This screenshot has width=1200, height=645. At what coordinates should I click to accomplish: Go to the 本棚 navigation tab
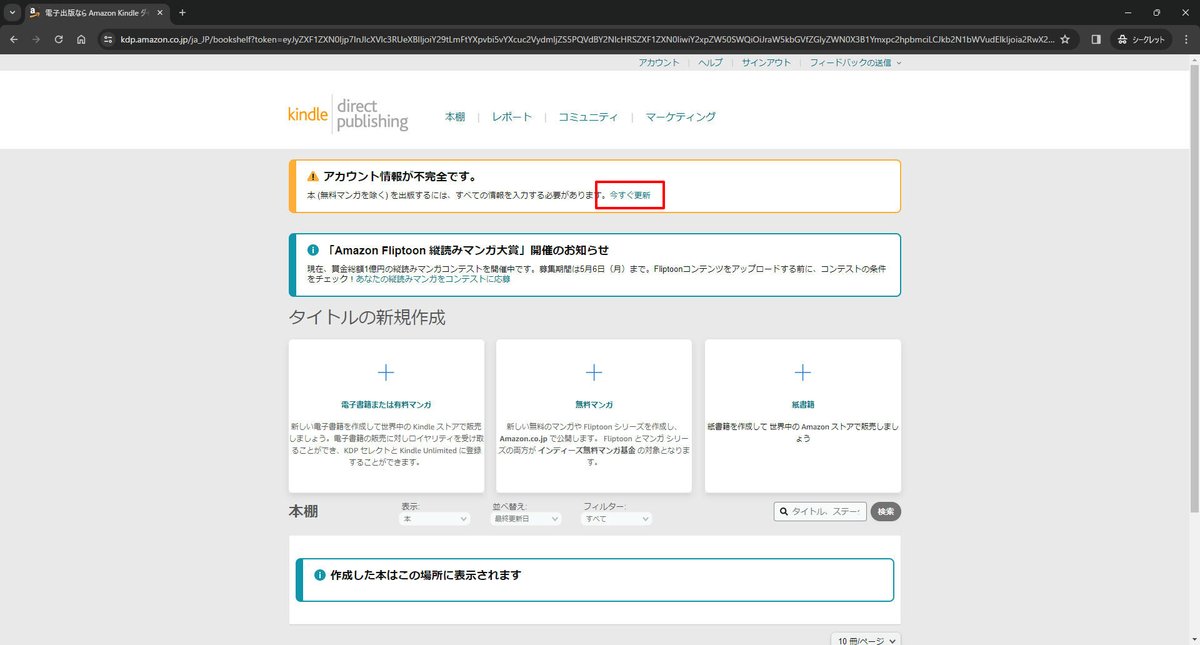coord(455,117)
